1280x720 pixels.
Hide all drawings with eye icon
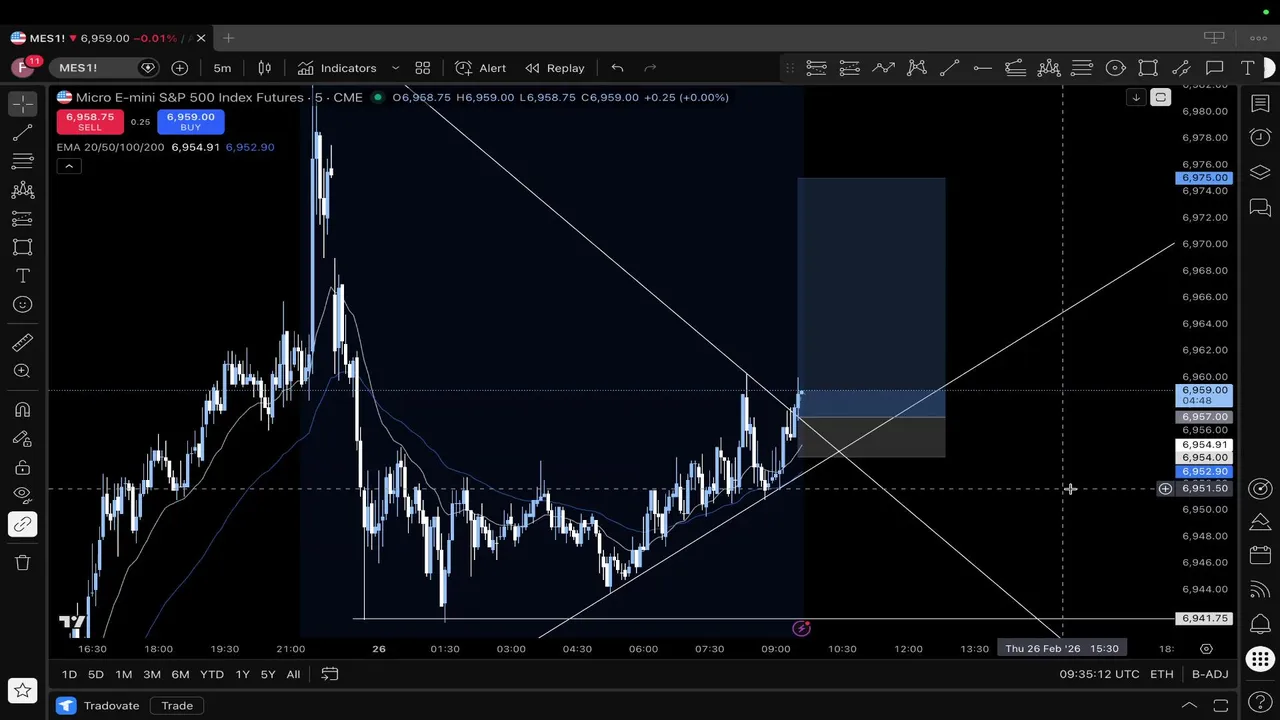[x=22, y=494]
